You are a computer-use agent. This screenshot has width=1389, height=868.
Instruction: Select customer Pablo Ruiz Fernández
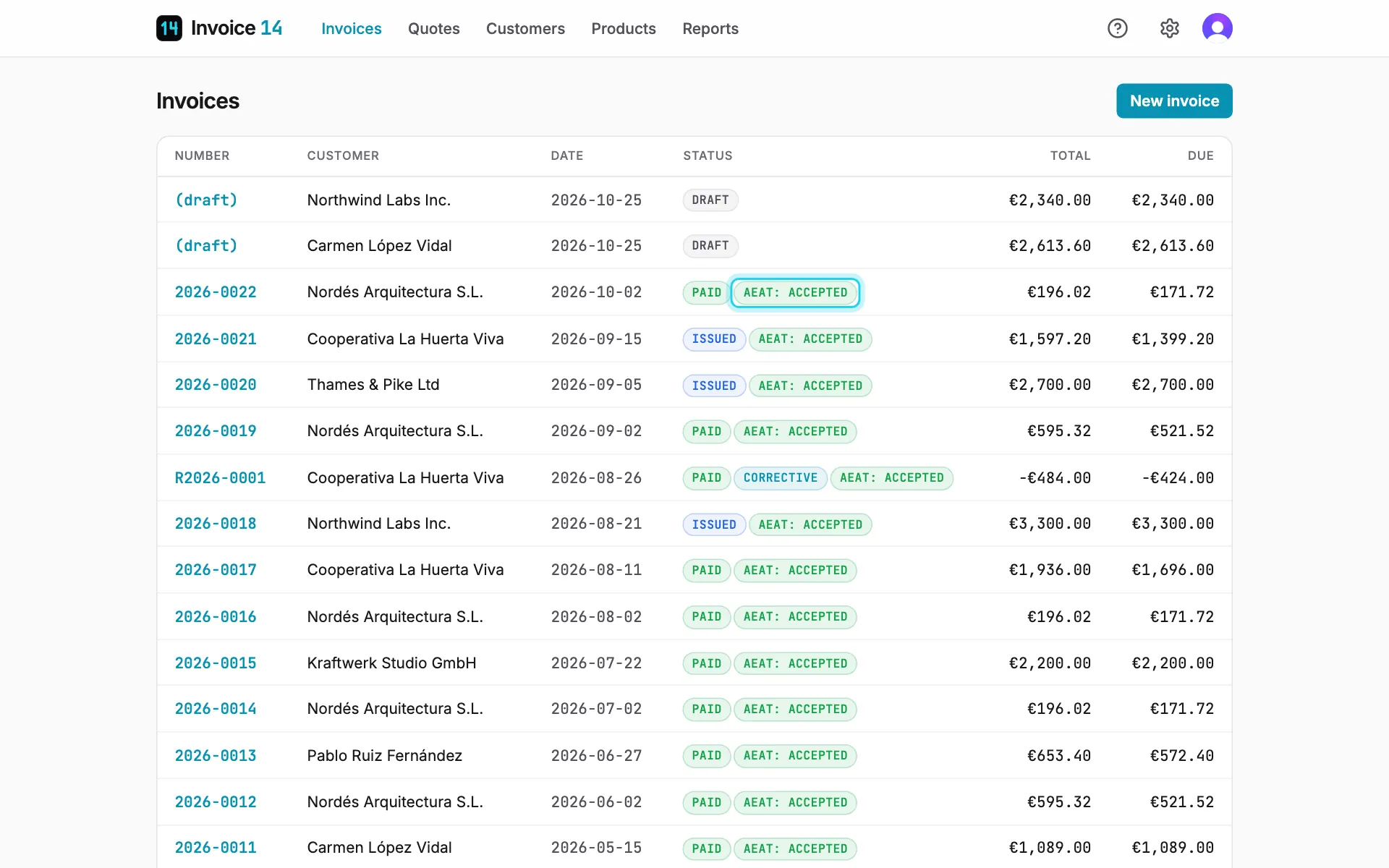click(x=385, y=755)
